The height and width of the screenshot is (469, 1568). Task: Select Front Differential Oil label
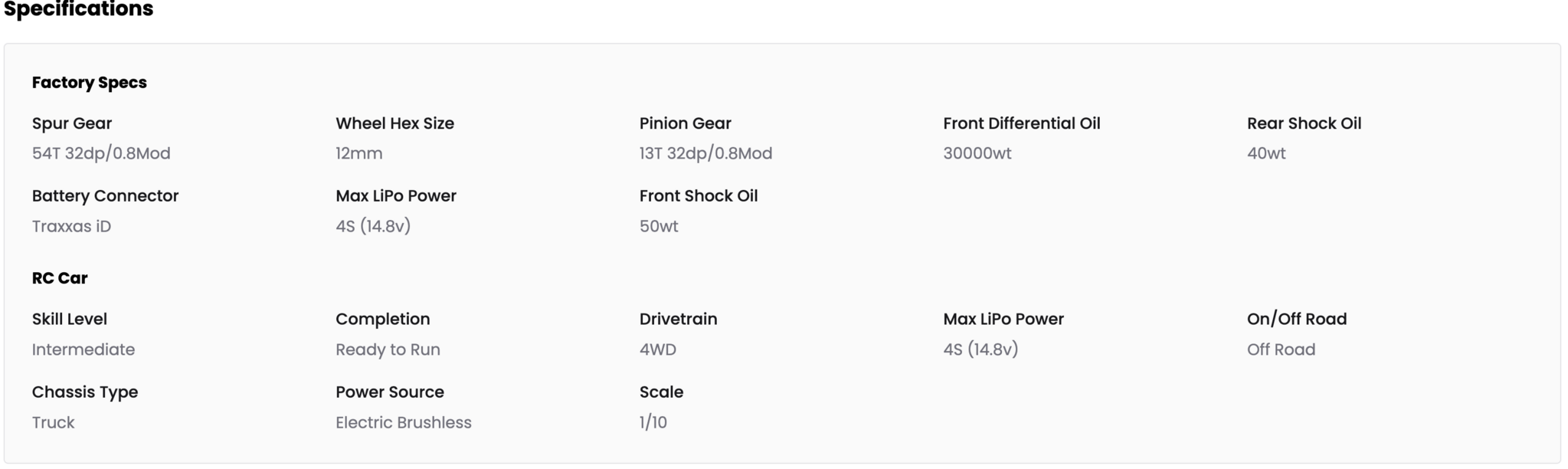tap(1021, 123)
